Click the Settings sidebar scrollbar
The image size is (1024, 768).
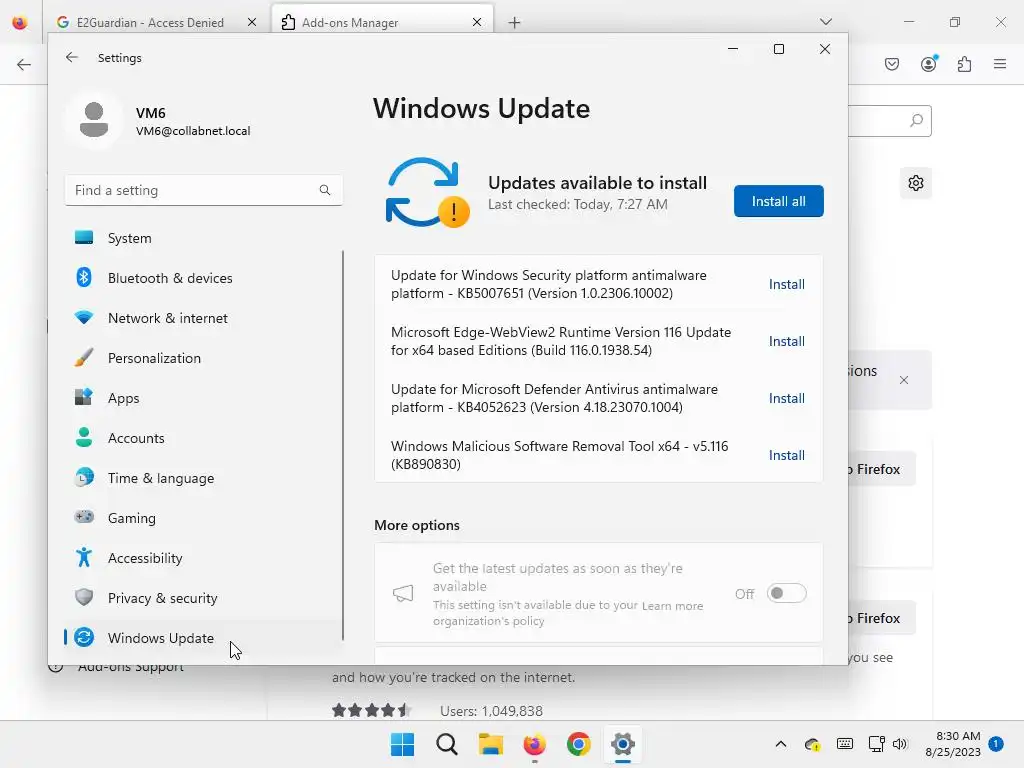click(343, 445)
